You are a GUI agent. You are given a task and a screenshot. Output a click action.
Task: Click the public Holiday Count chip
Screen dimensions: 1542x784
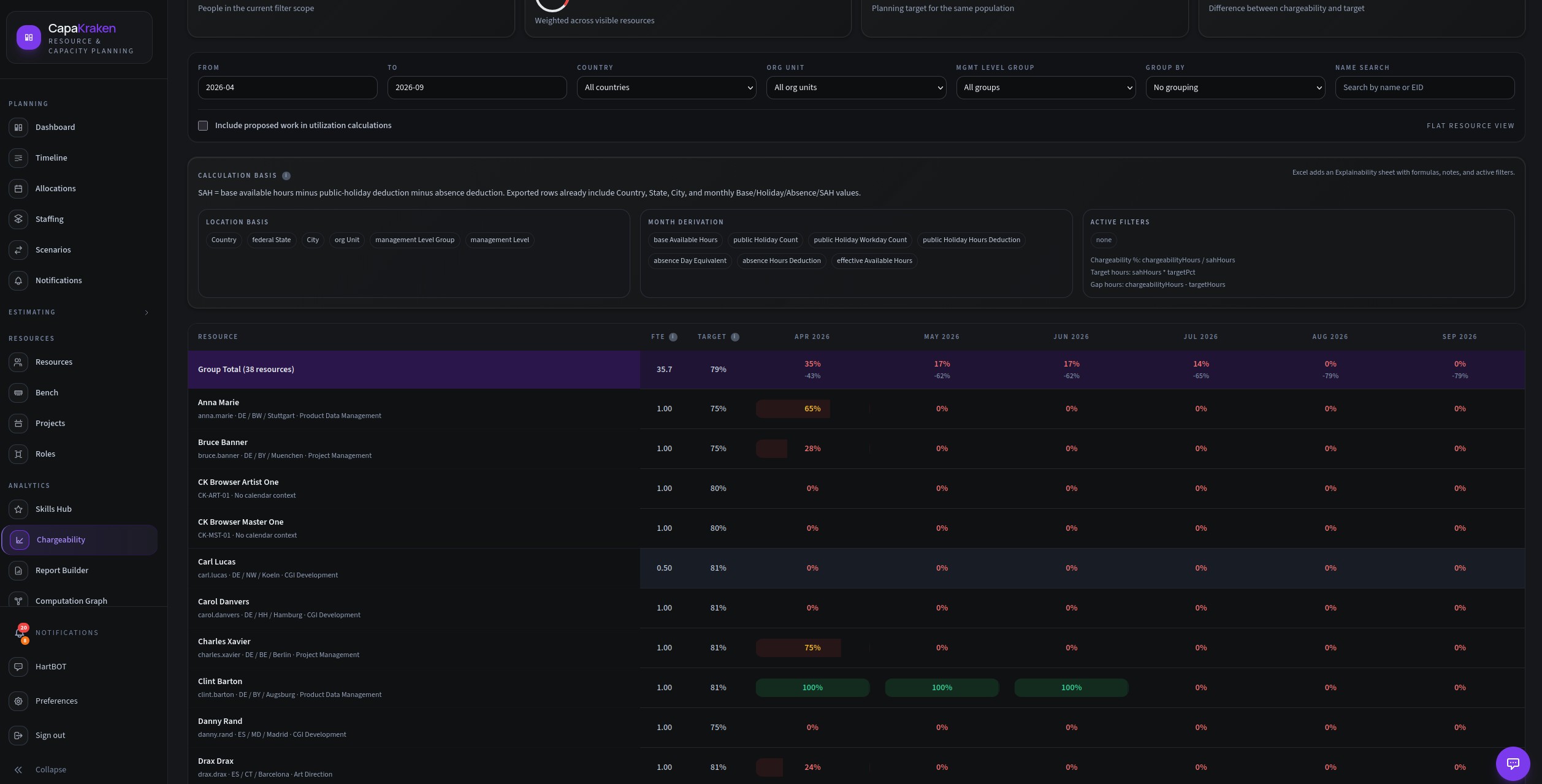[x=765, y=240]
